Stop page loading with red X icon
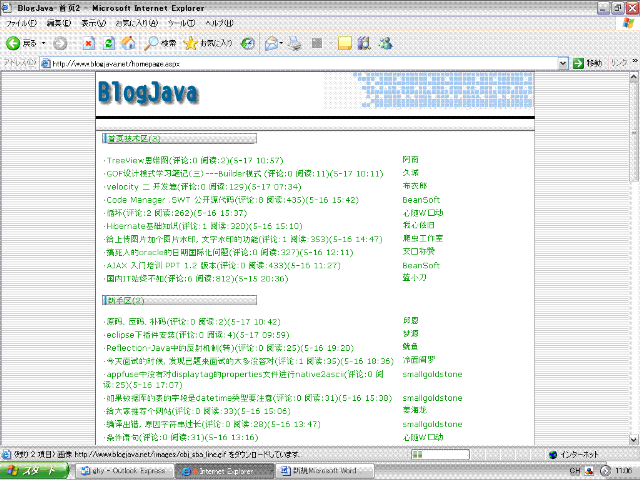 pos(89,43)
